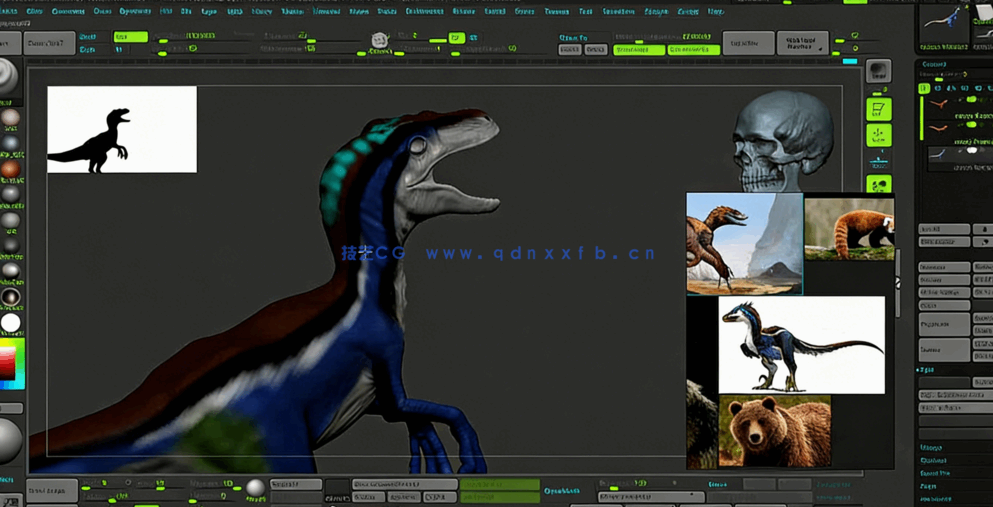Toggle the lowest green icon on viewport's right shelf
Screen dimensions: 993x507
pos(878,185)
